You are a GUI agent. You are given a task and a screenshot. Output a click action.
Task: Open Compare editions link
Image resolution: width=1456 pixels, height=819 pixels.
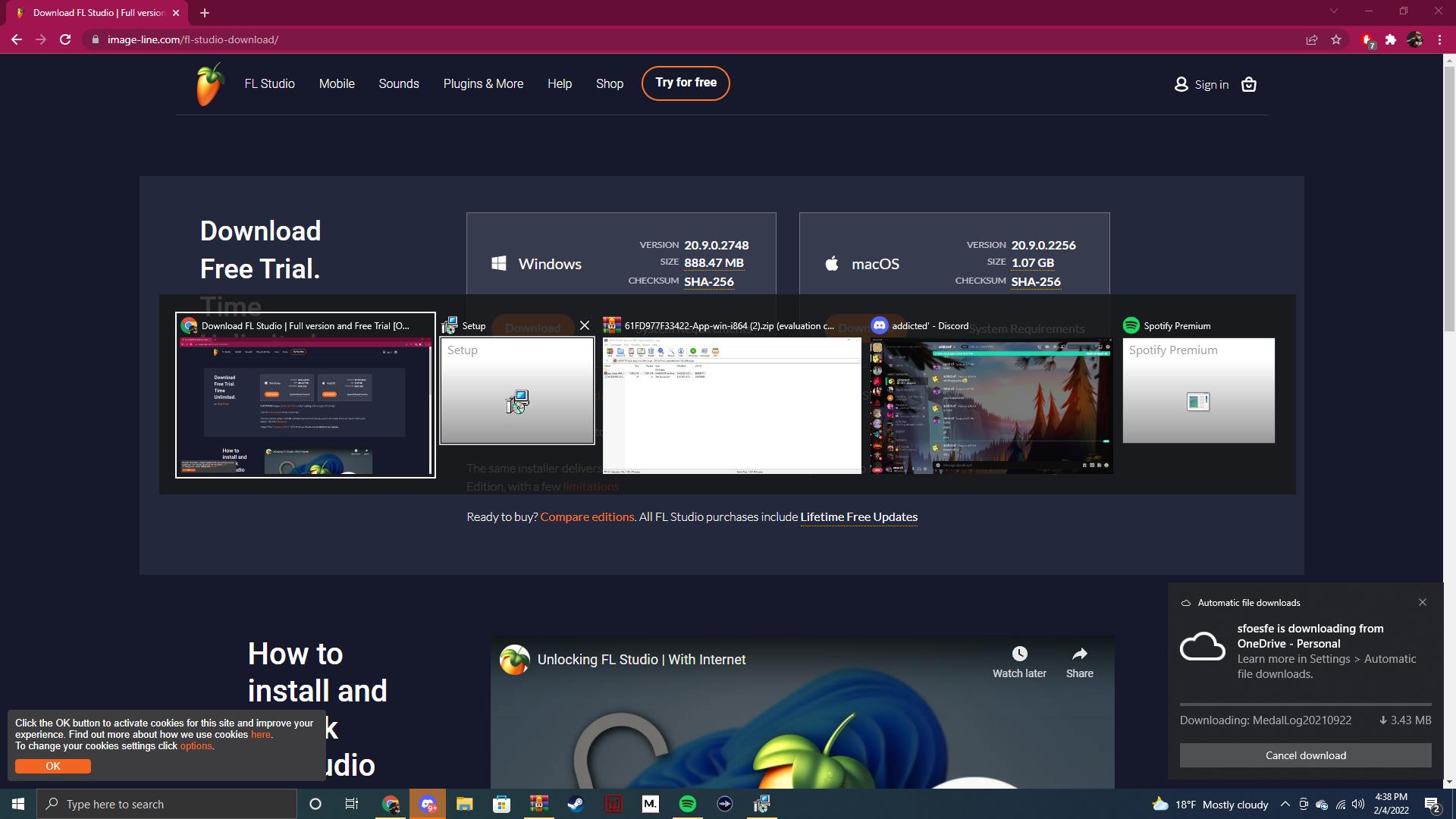click(587, 516)
